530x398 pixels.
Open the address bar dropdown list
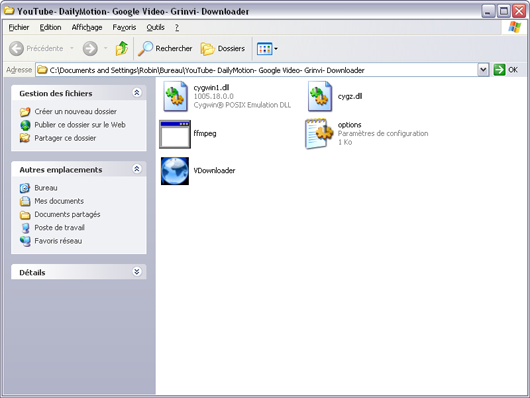[x=483, y=70]
